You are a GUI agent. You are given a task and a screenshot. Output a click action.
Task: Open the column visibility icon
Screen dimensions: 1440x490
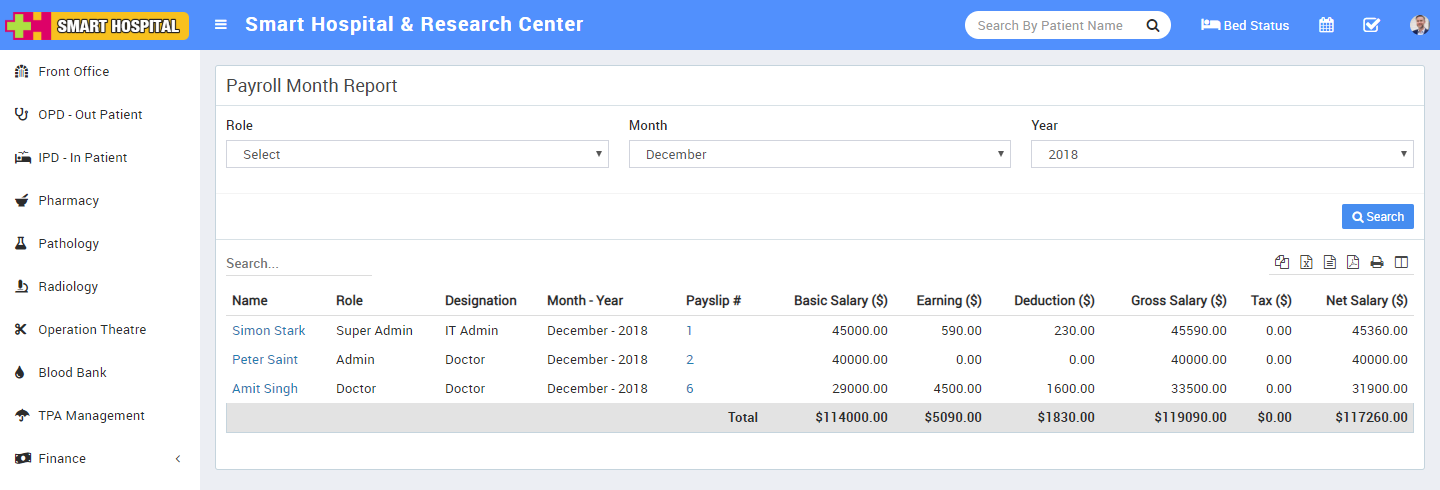point(1401,263)
